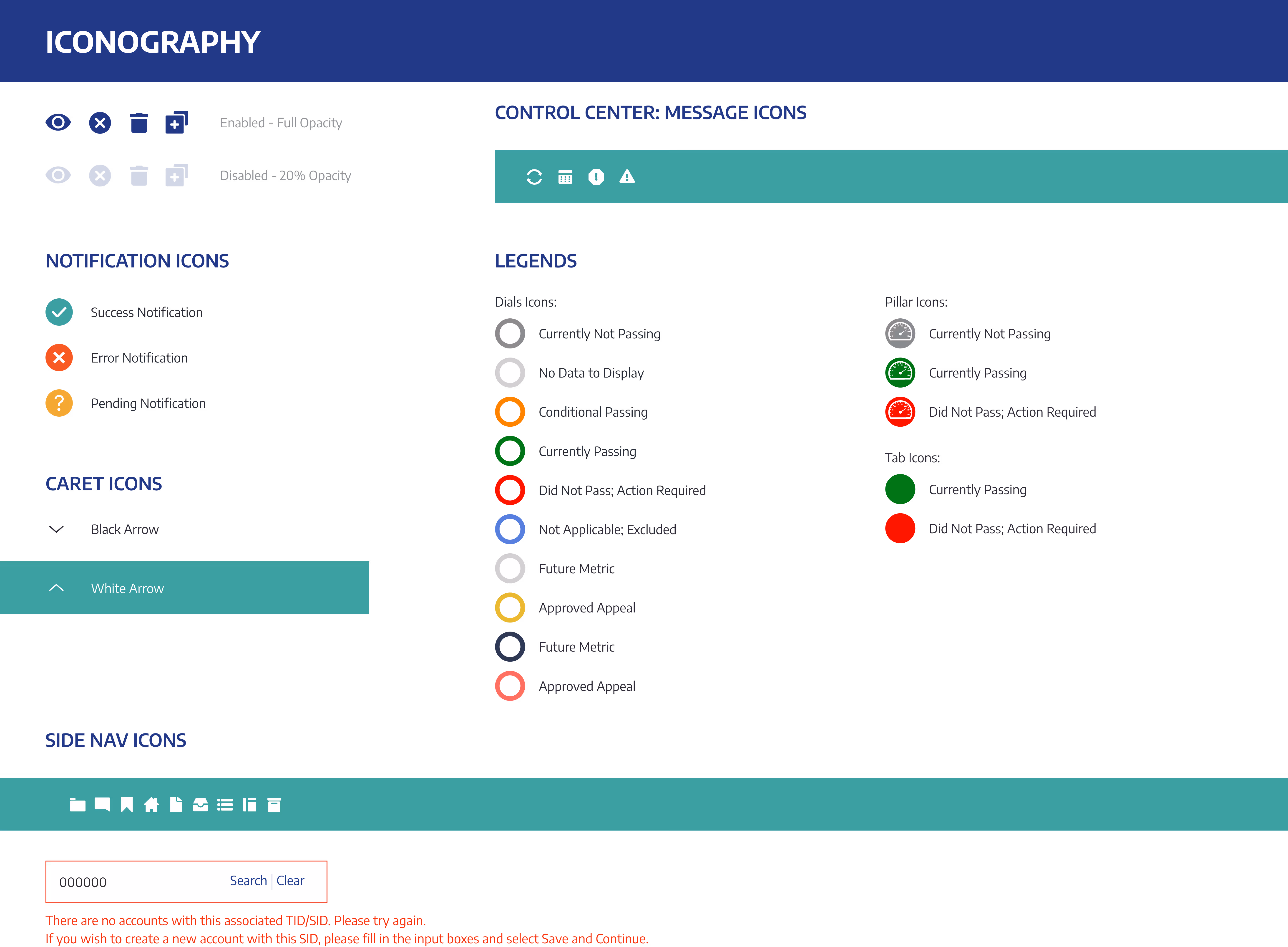The width and height of the screenshot is (1288, 947).
Task: Select the inbox tray side nav icon
Action: coord(200,805)
